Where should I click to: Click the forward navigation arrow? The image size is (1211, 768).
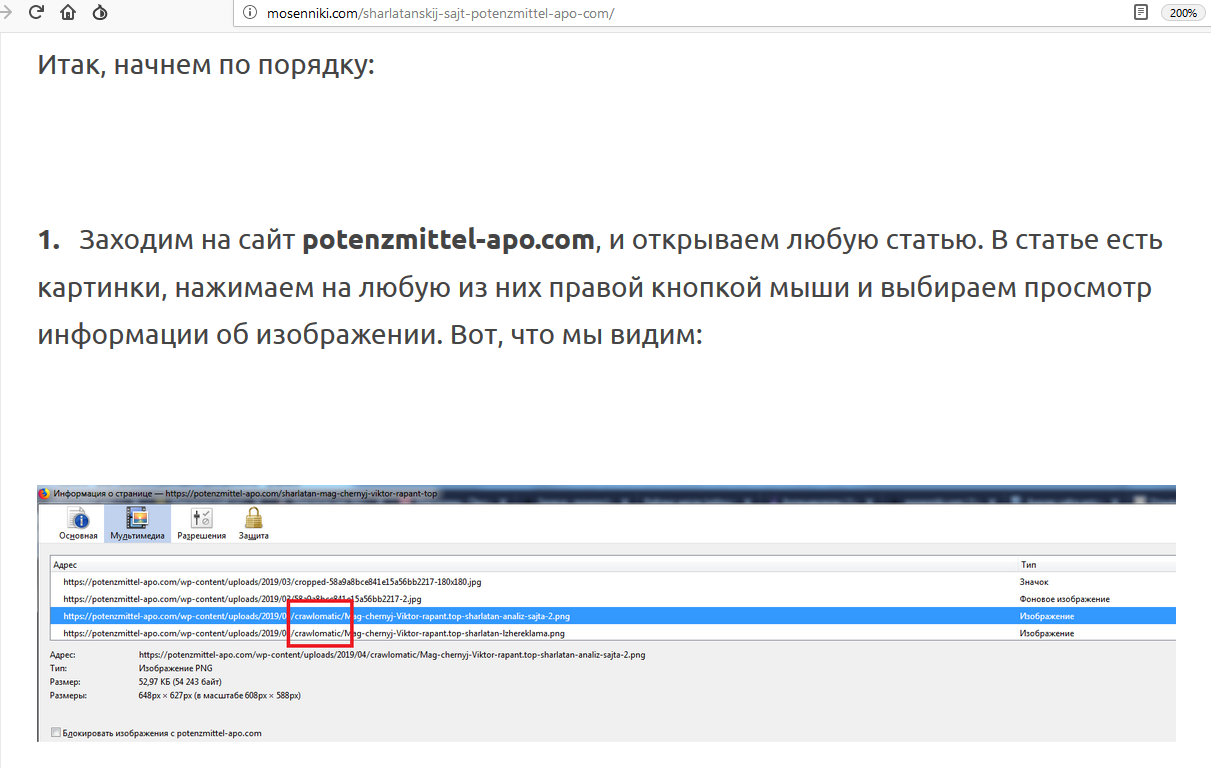coord(7,13)
